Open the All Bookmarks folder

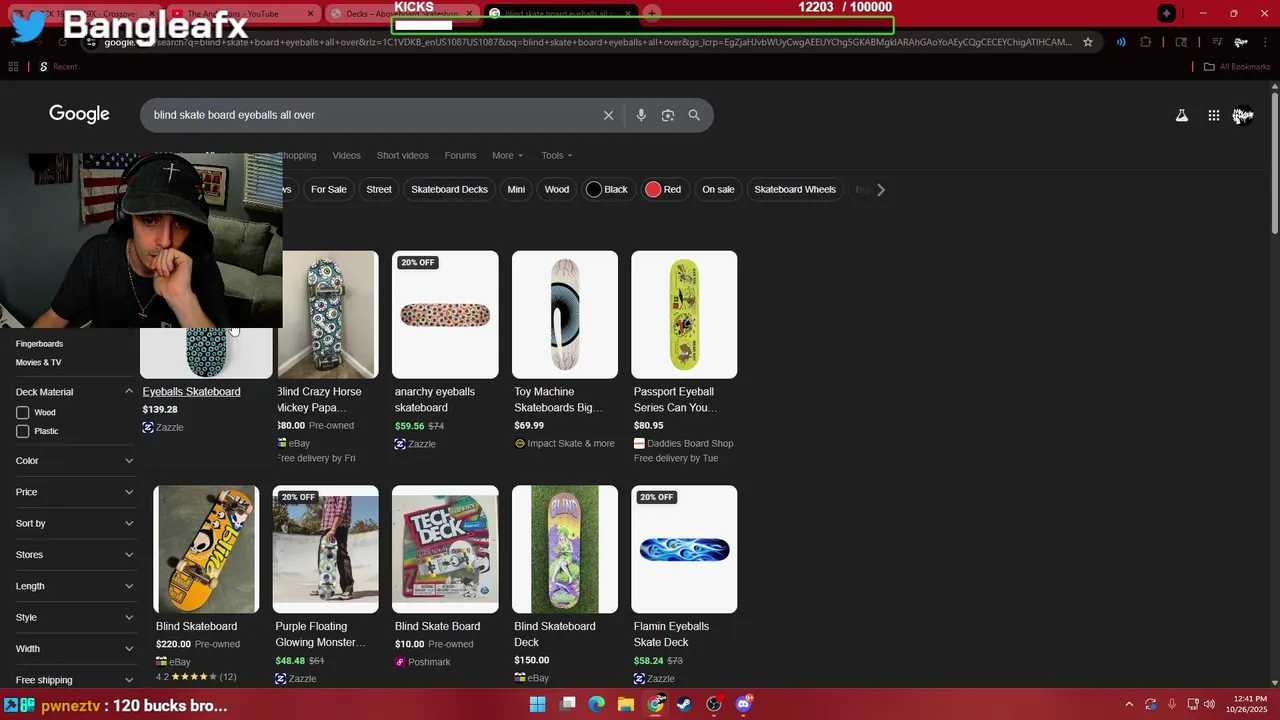(x=1237, y=67)
